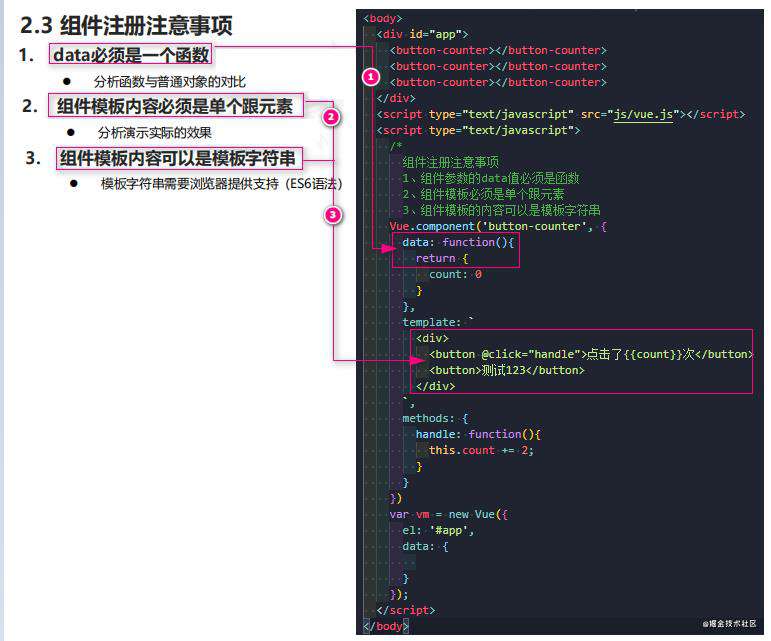The width and height of the screenshot is (771, 641).
Task: Click the "methods: {" code line
Action: (x=435, y=418)
